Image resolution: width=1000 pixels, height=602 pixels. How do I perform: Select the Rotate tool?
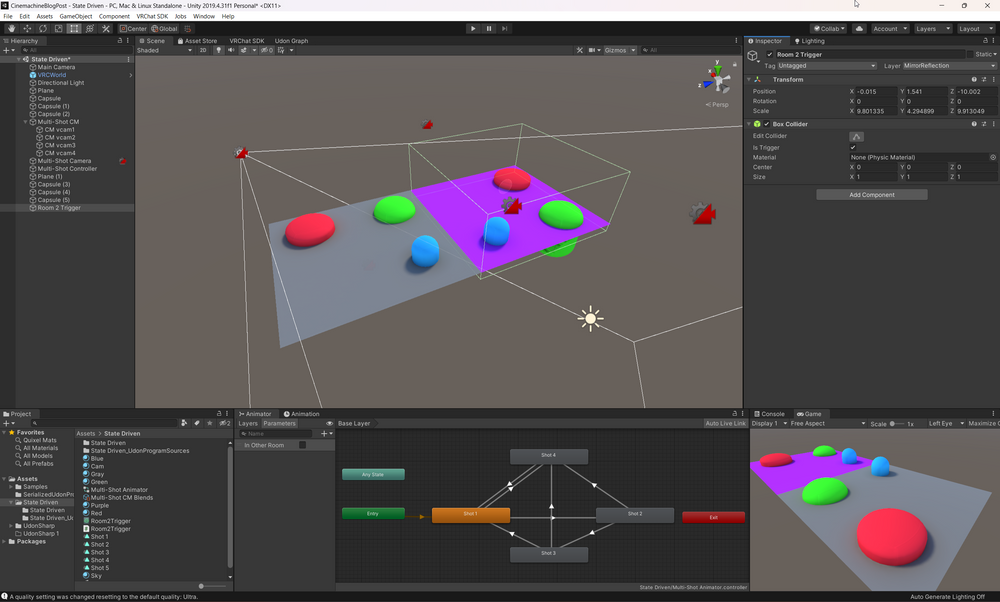pos(43,28)
